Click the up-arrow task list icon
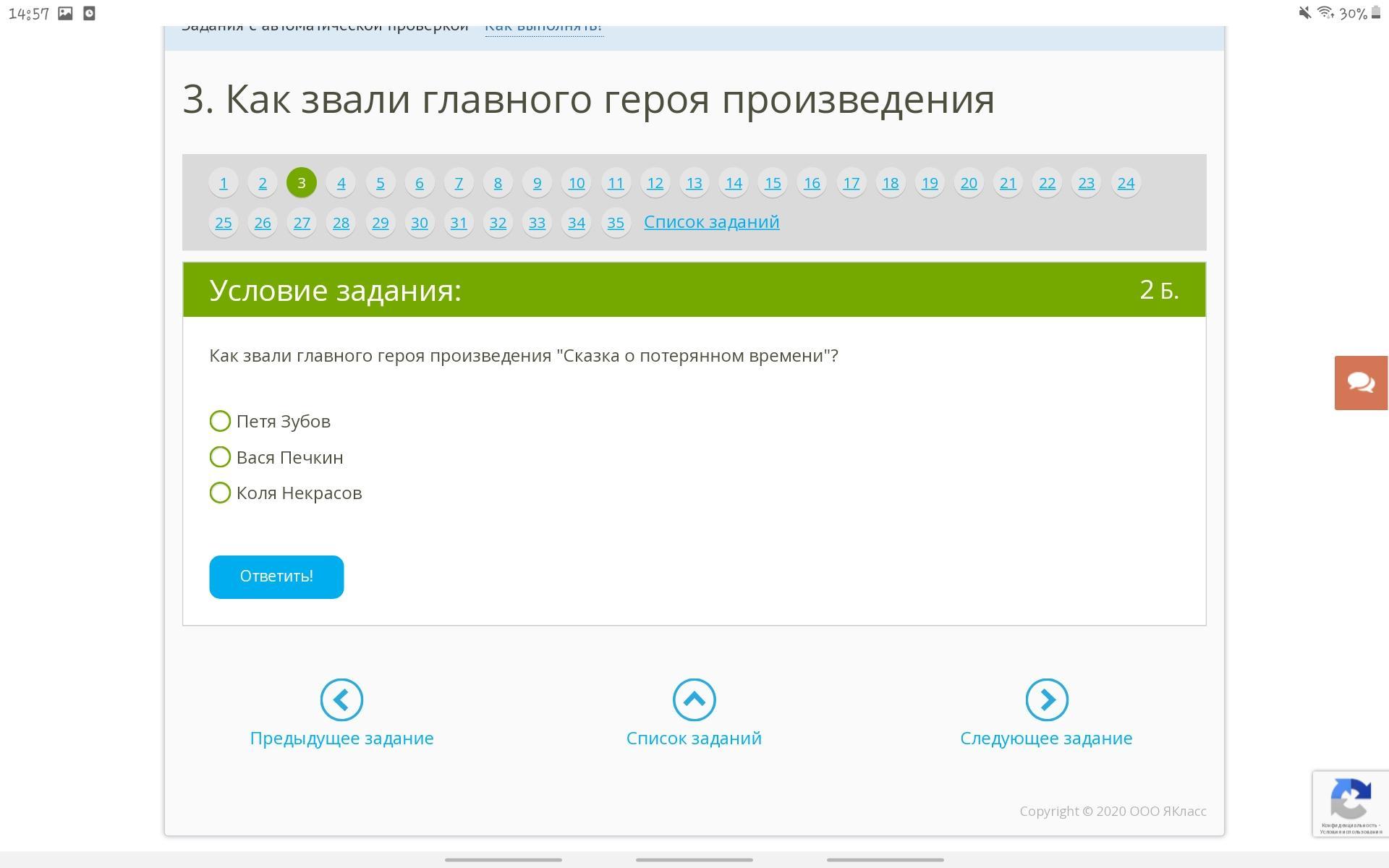The height and width of the screenshot is (868, 1389). coord(694,699)
